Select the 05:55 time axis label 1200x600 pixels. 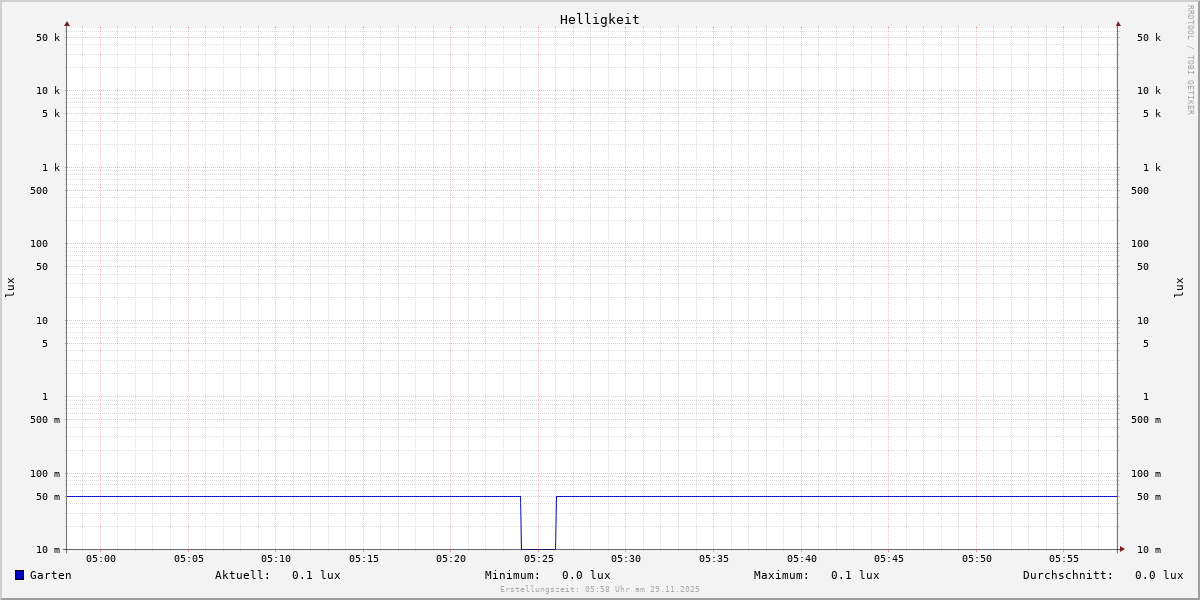(1064, 559)
